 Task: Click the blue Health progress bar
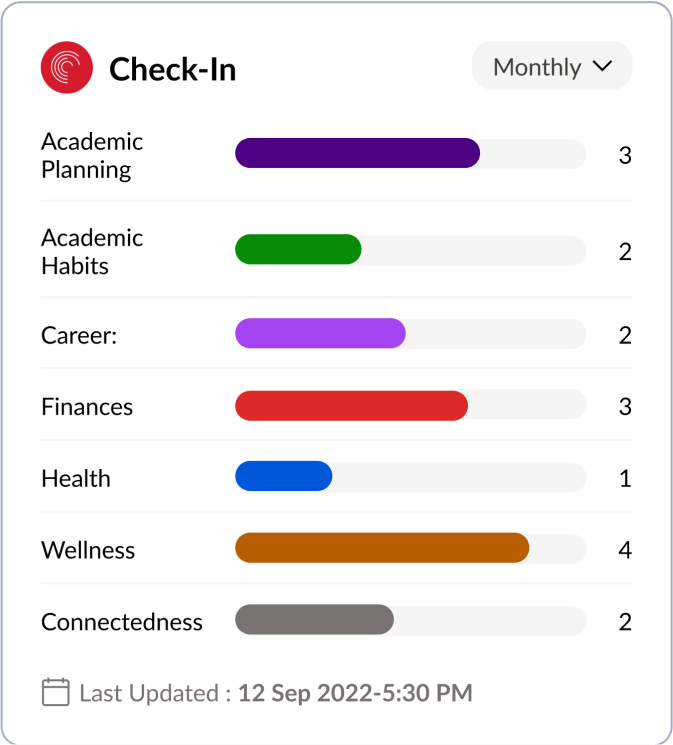(x=284, y=476)
